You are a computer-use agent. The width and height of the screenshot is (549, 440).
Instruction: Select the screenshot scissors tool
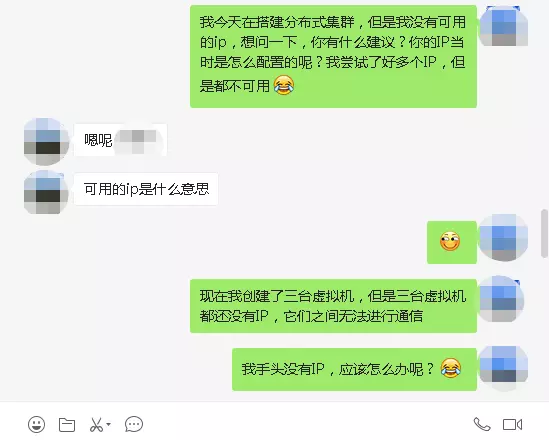(x=96, y=425)
